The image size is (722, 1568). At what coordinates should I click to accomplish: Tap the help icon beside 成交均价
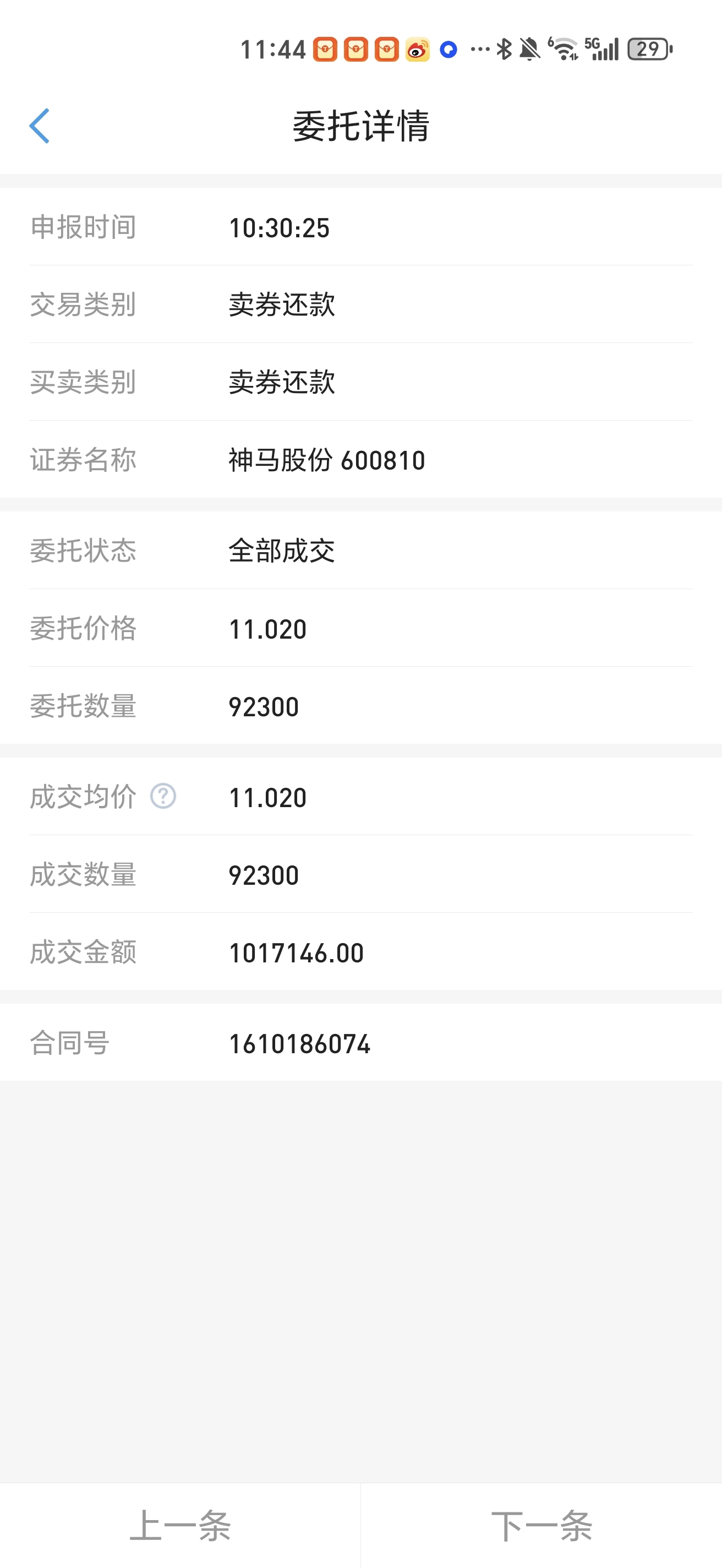(163, 796)
